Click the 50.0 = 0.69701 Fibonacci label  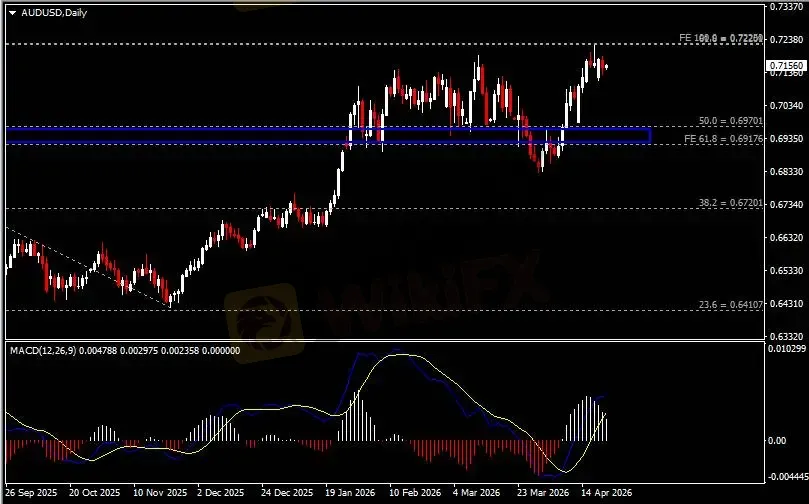pos(731,120)
